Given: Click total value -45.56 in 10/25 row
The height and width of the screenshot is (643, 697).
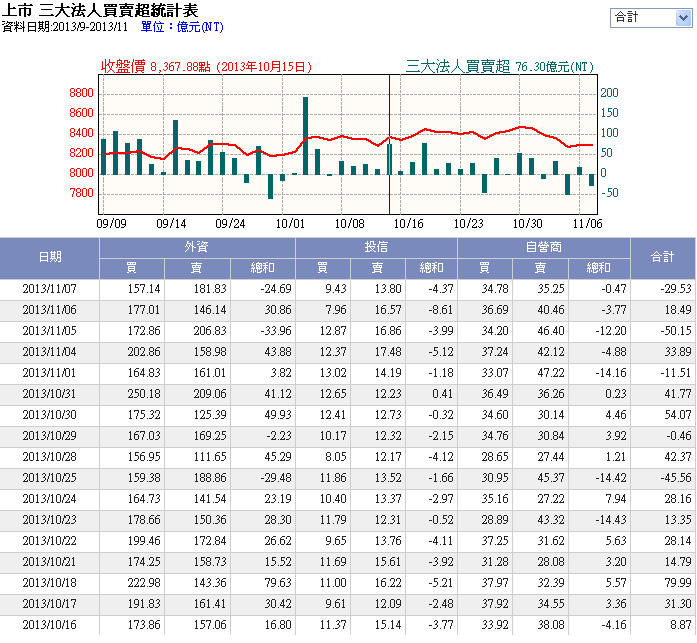Looking at the screenshot, I should (x=676, y=478).
